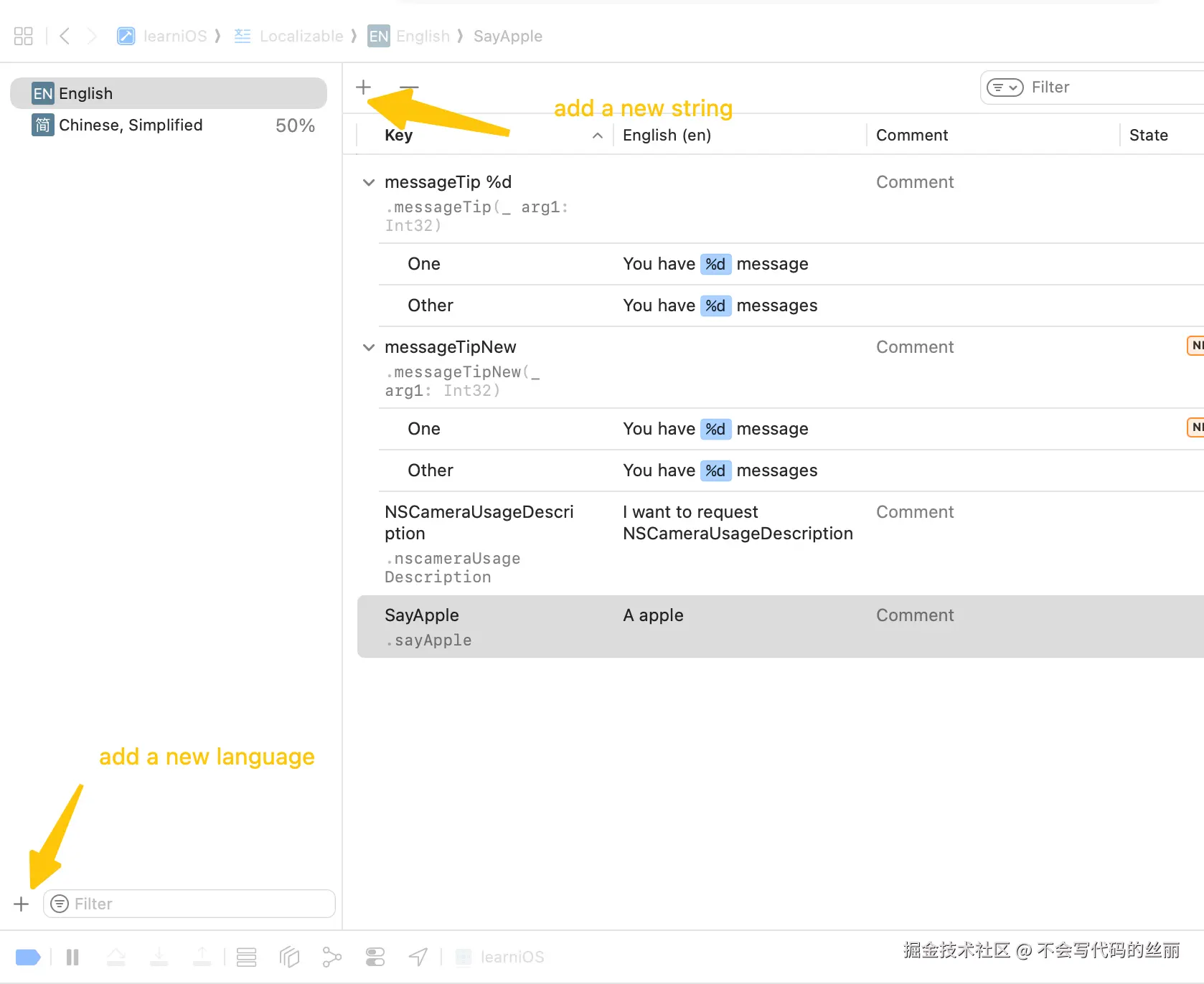Pause program execution

point(72,957)
